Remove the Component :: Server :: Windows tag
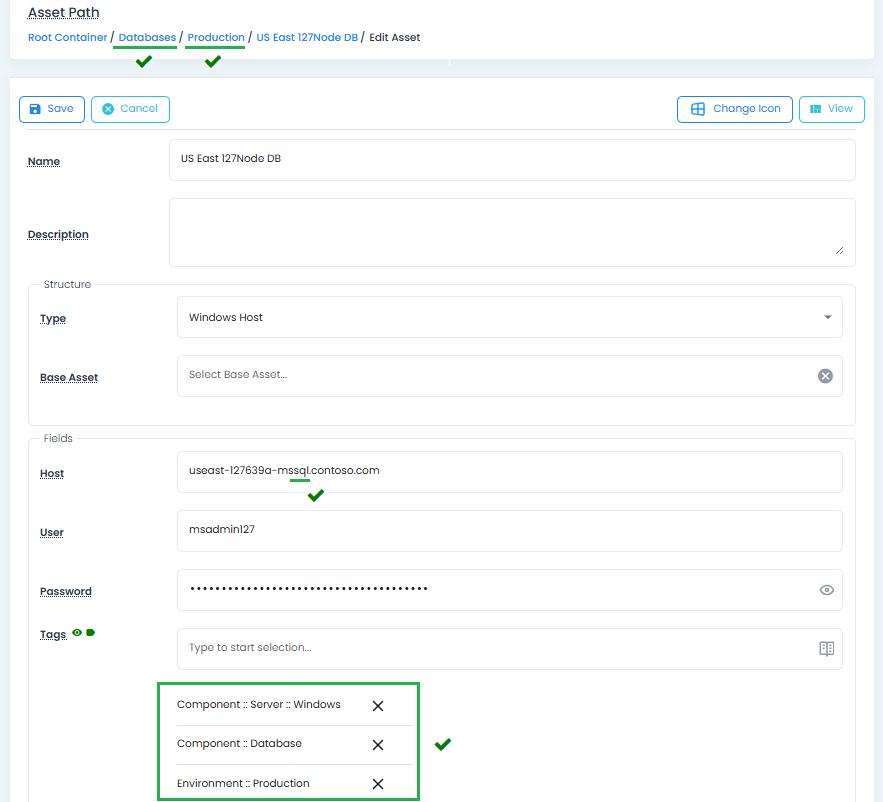The image size is (883, 802). (378, 706)
